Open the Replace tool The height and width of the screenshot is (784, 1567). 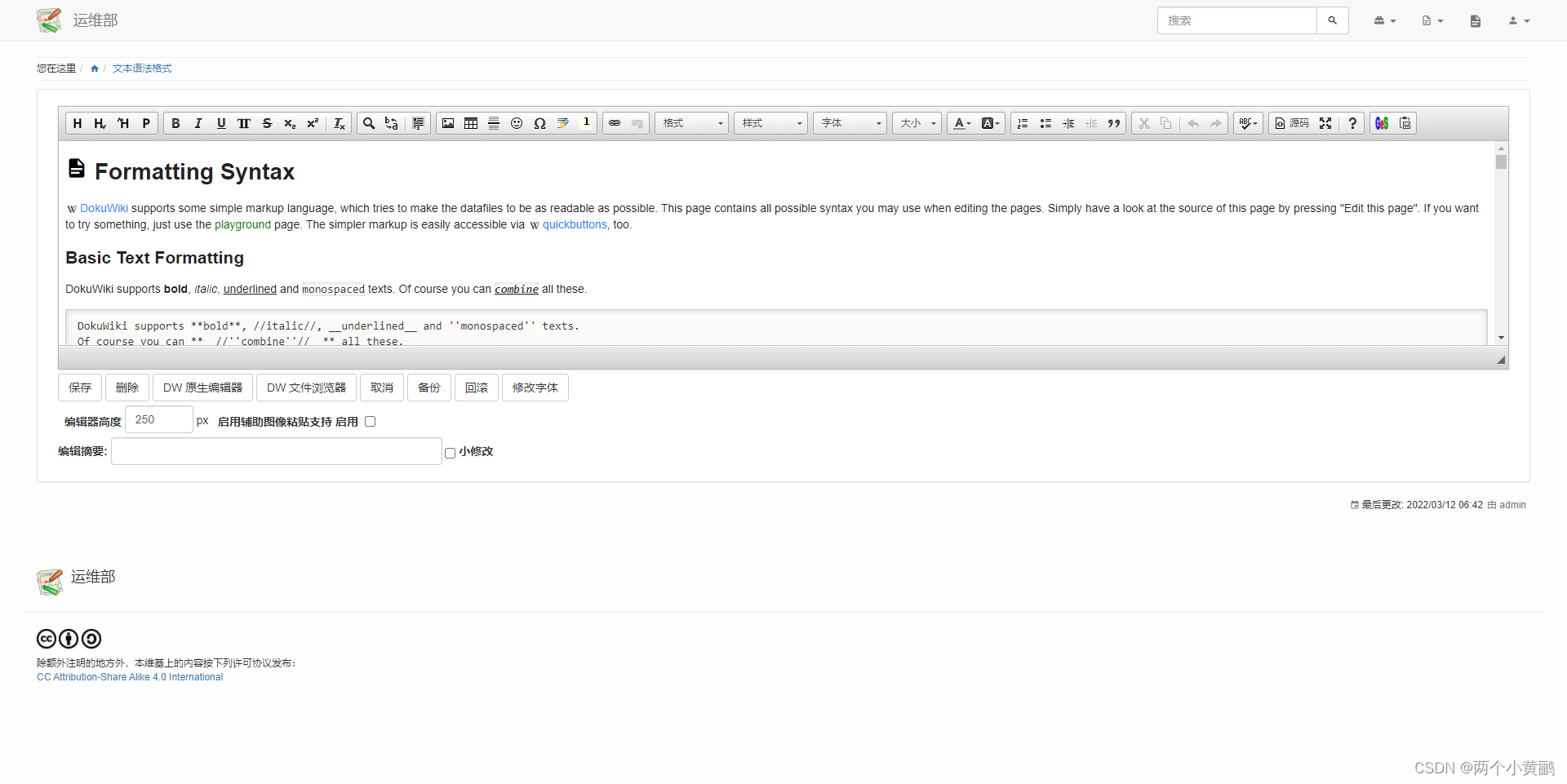392,123
